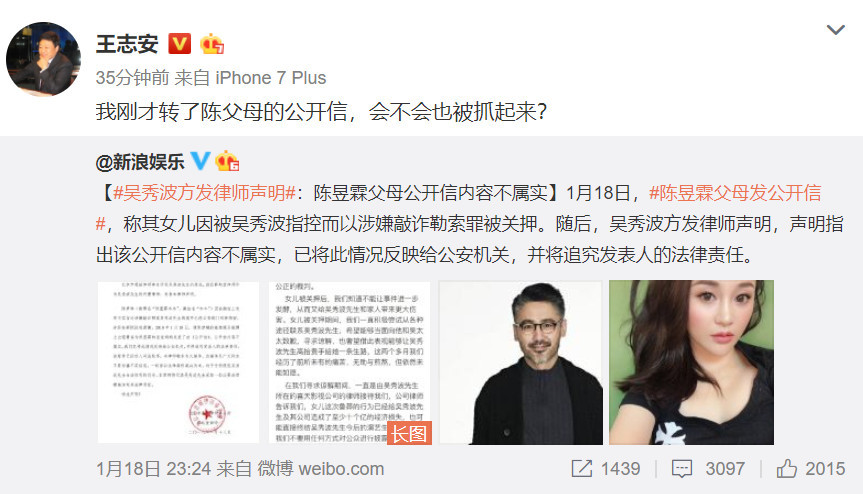863x494 pixels.
Task: Open hashtag #吴秀波方发律师声明#
Action: tap(204, 193)
